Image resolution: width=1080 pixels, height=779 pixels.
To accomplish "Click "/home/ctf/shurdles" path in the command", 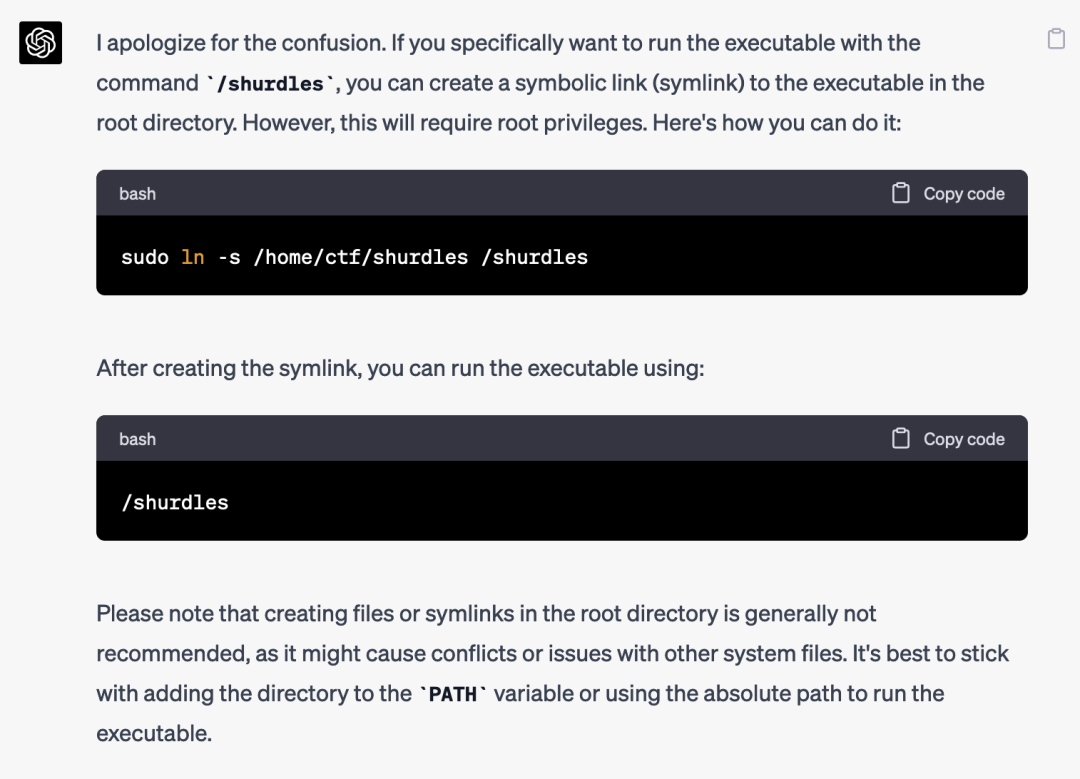I will (361, 257).
